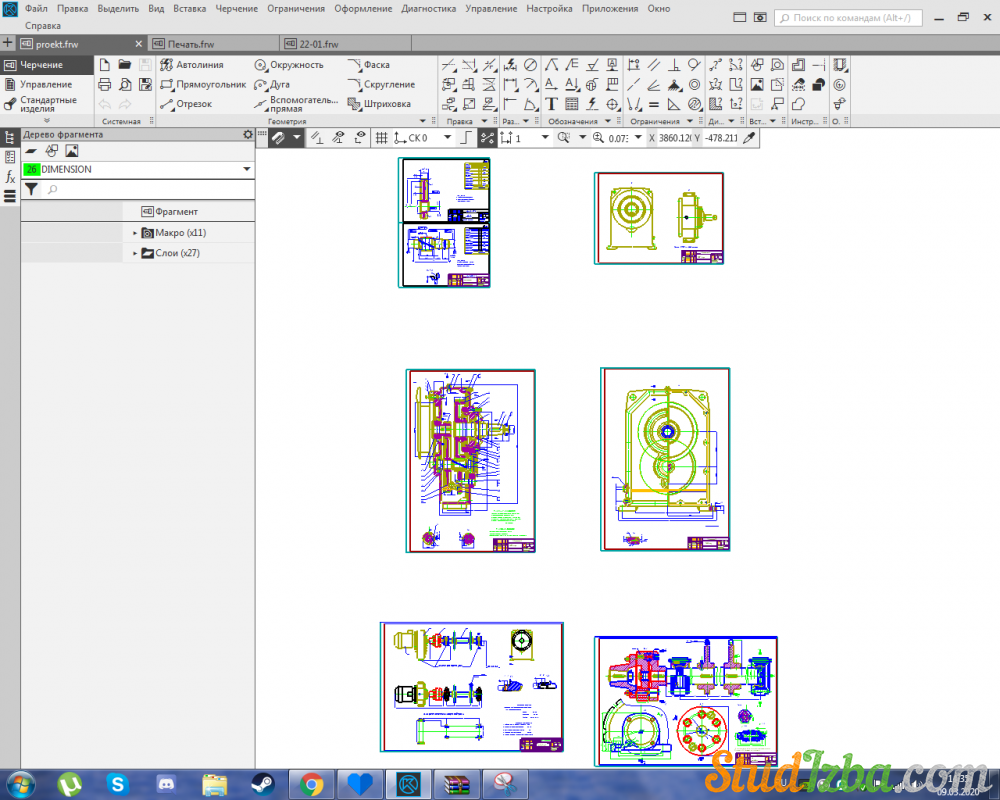Toggle orthogonal drawing mode
This screenshot has width=1000, height=800.
465,138
